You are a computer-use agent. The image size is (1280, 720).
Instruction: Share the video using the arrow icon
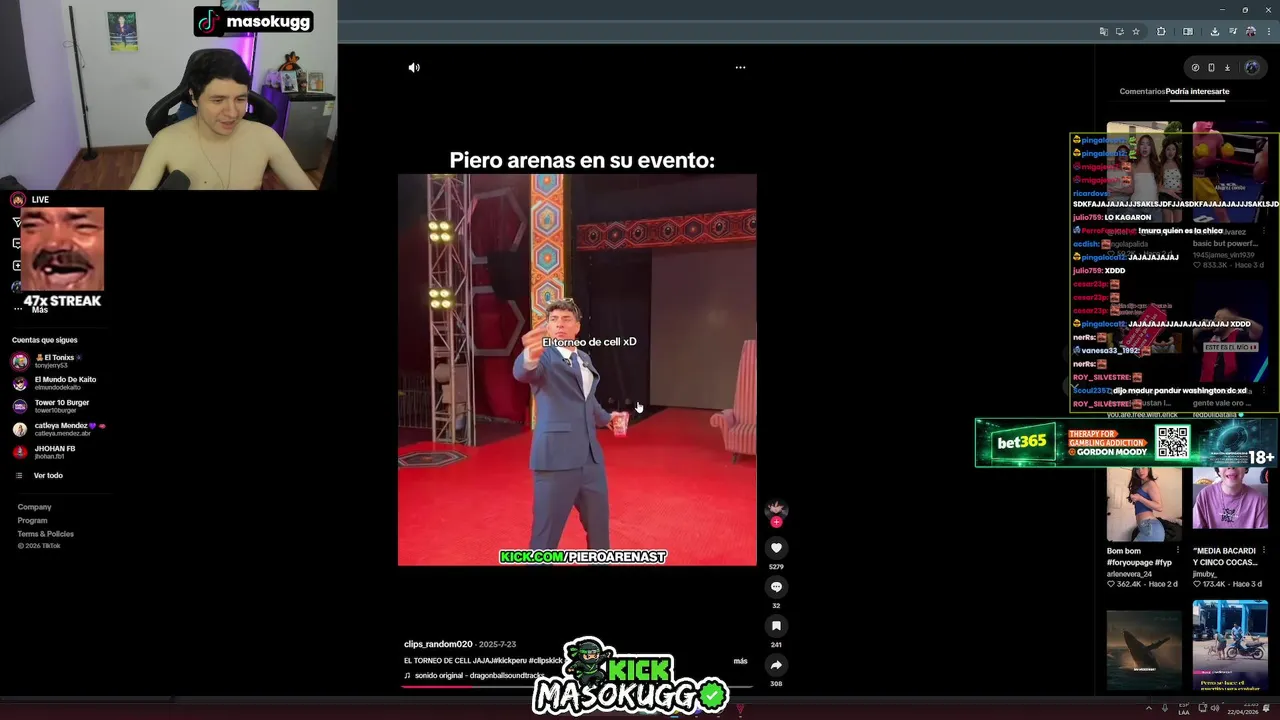coord(776,665)
